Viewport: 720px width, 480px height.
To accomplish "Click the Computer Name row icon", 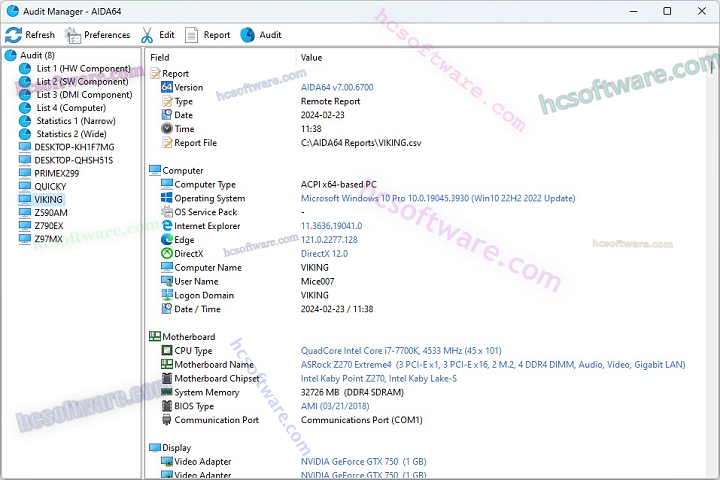I will 167,267.
